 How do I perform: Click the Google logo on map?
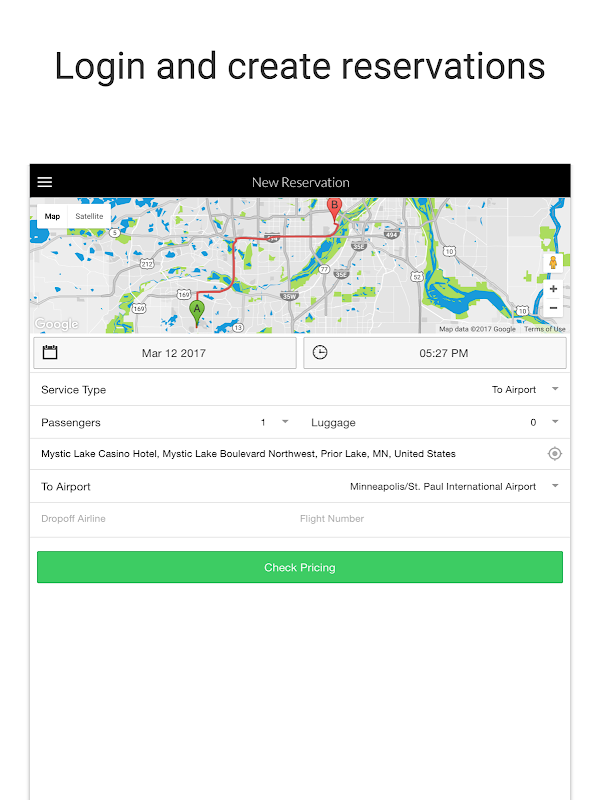[x=57, y=324]
